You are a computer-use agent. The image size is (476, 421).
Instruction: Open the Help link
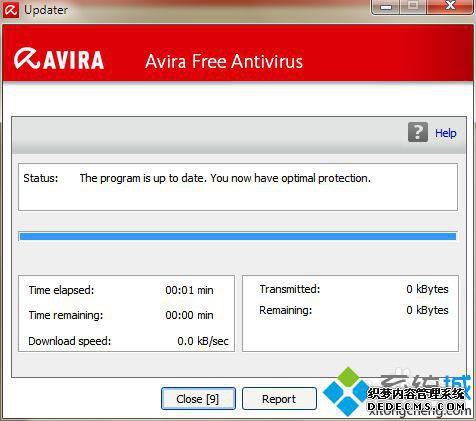pos(446,133)
